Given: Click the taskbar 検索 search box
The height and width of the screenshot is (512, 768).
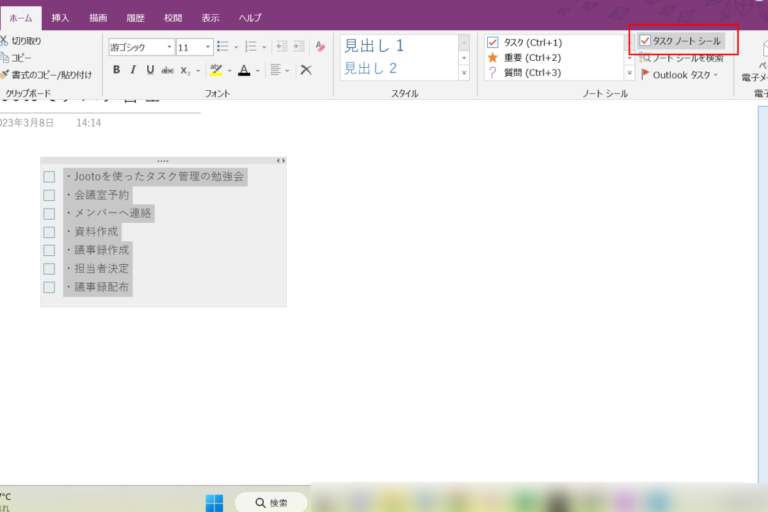Looking at the screenshot, I should (271, 503).
